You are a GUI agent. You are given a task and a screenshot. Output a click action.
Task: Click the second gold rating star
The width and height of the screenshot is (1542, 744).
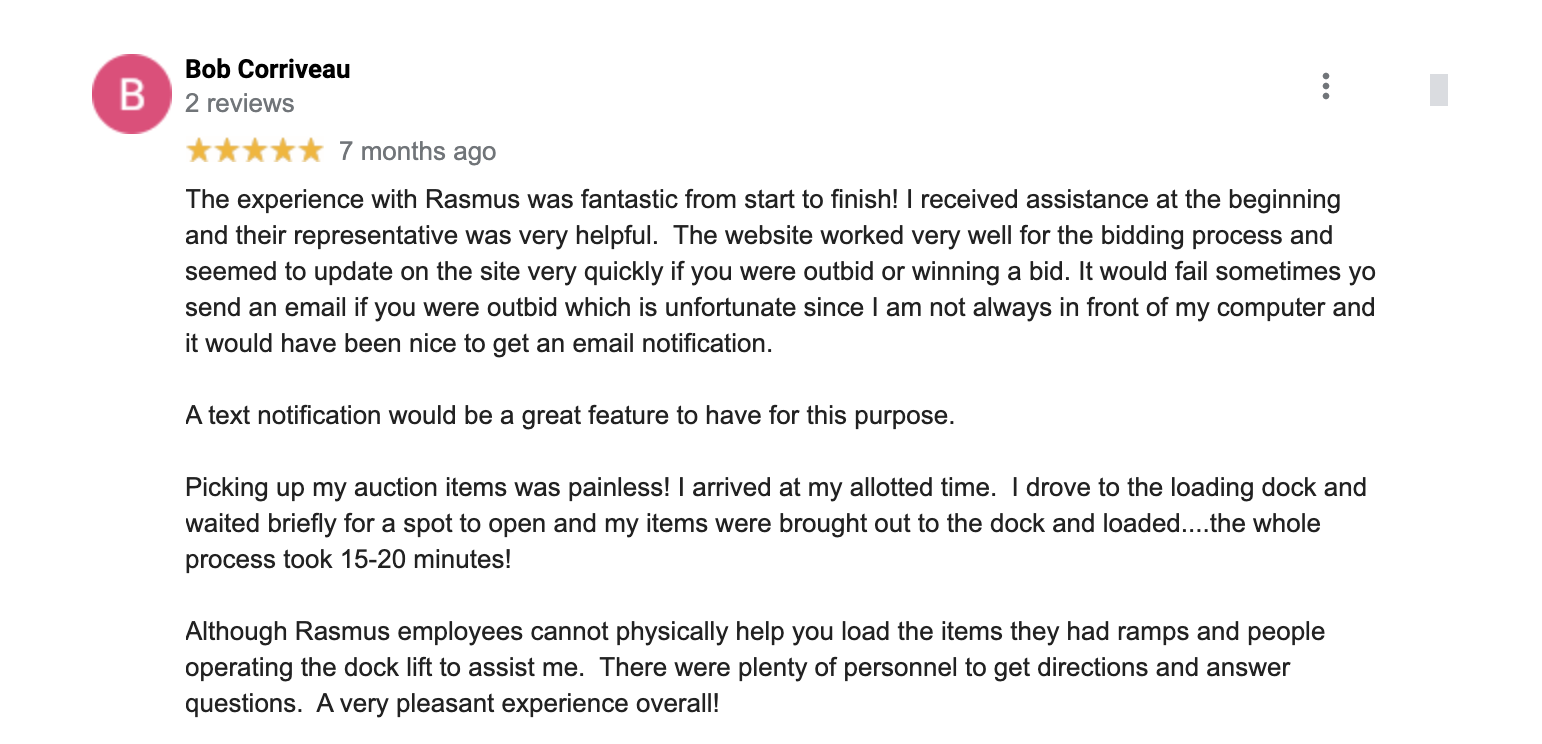pos(227,151)
